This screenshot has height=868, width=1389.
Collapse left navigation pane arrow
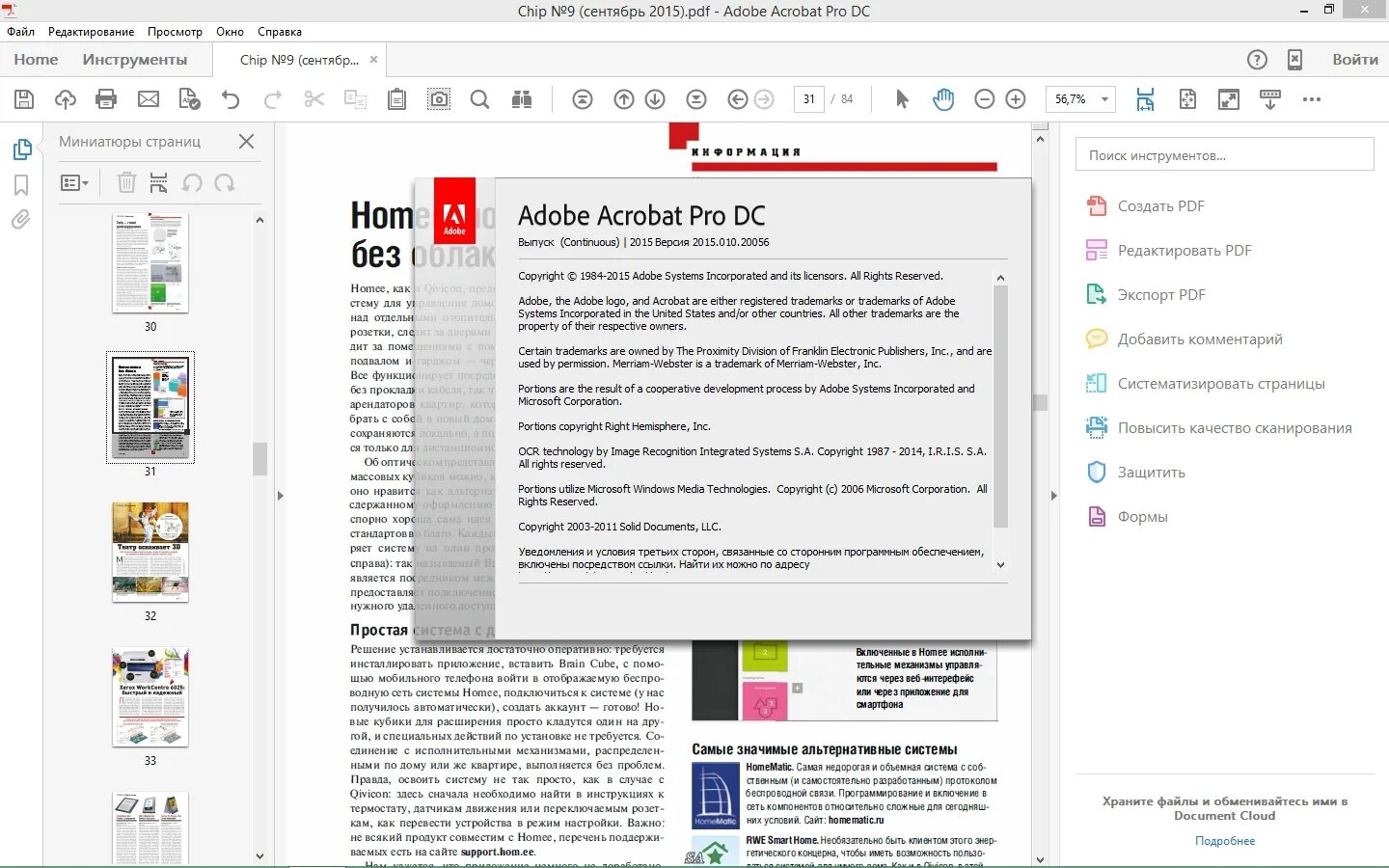280,496
